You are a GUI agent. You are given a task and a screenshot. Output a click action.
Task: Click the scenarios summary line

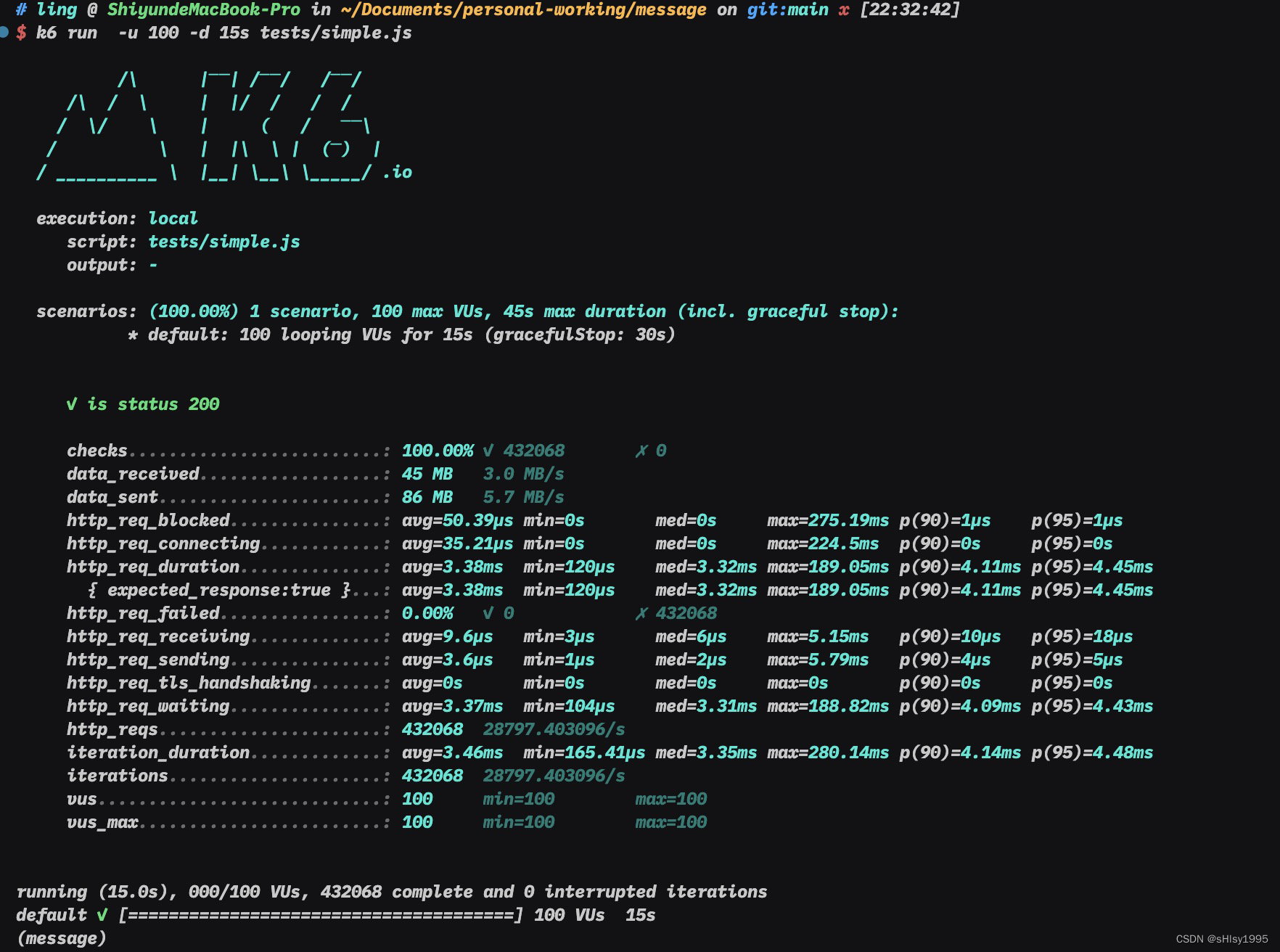[x=468, y=311]
